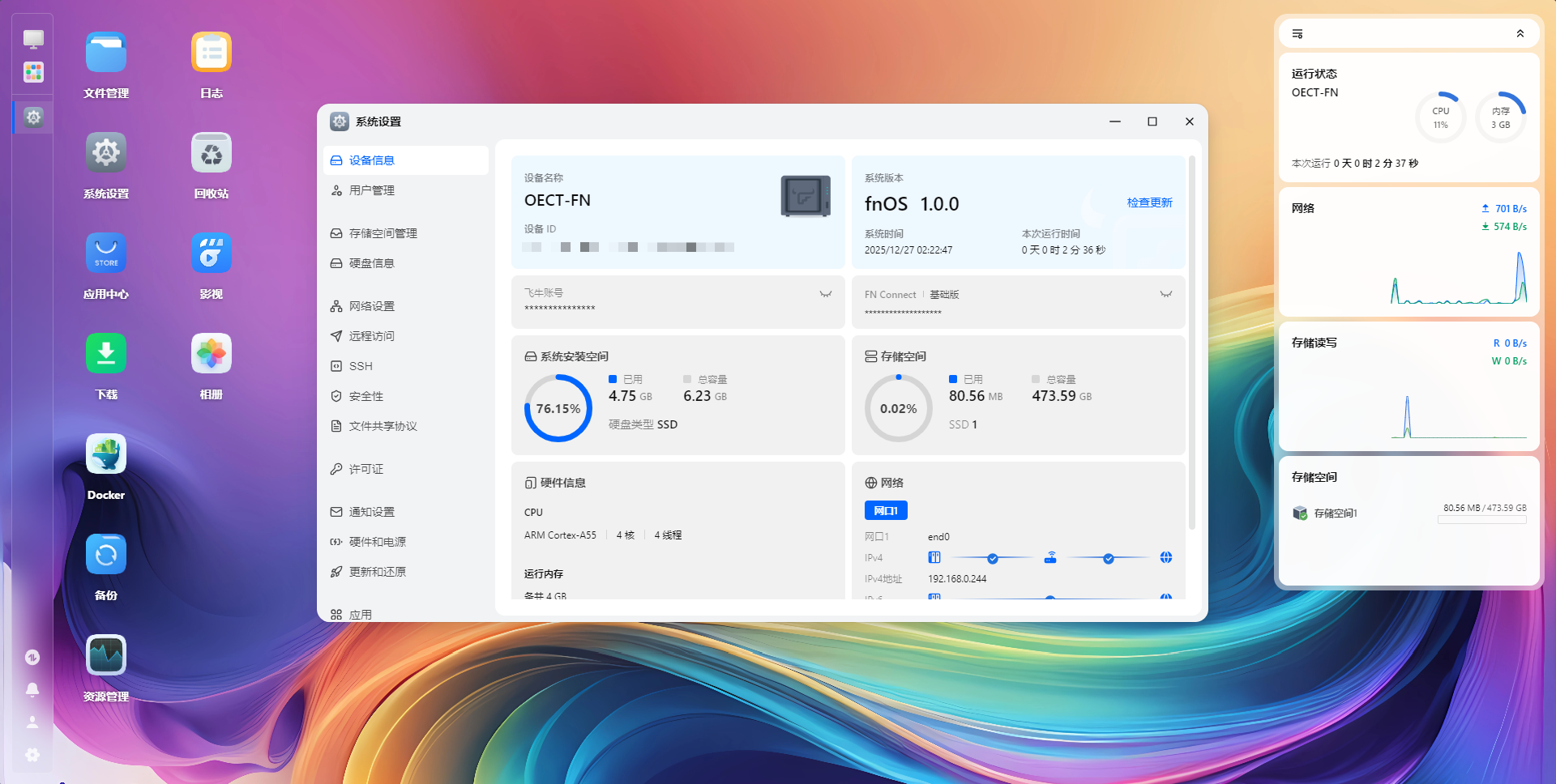Screen dimensions: 1556x784
Task: Click the system time 2025/12/27 02:22:47
Action: 908,250
